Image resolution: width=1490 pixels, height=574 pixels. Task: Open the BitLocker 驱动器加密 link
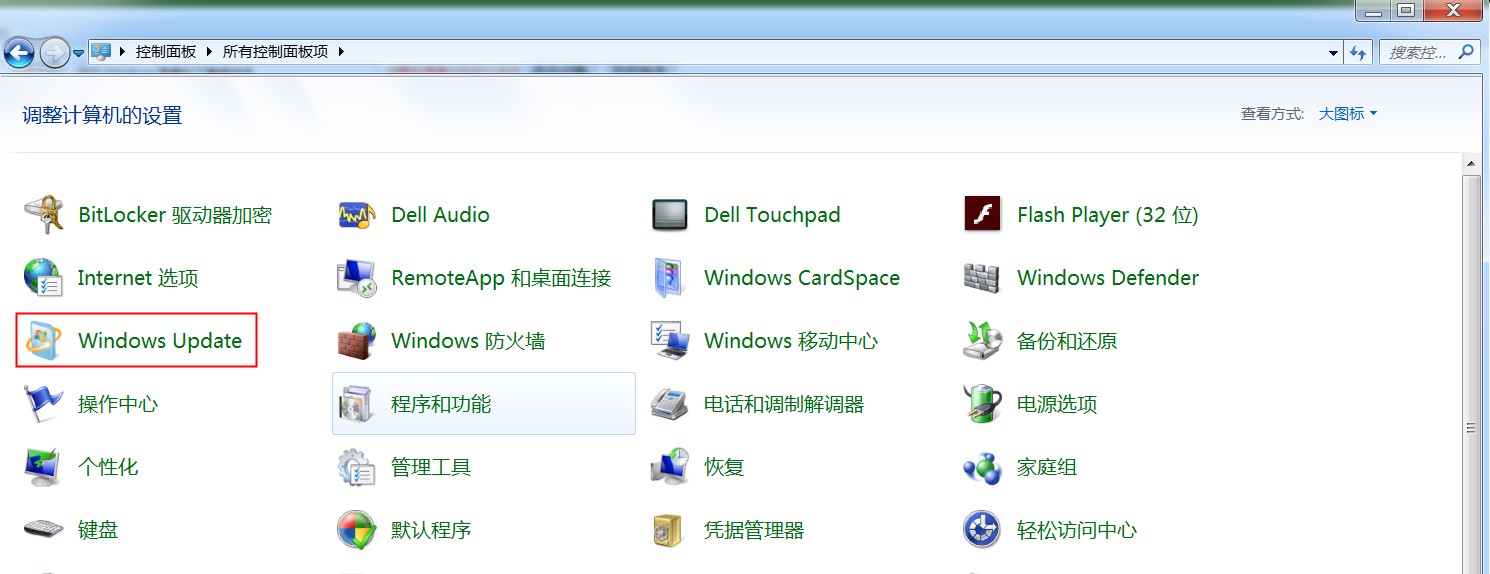(x=175, y=215)
